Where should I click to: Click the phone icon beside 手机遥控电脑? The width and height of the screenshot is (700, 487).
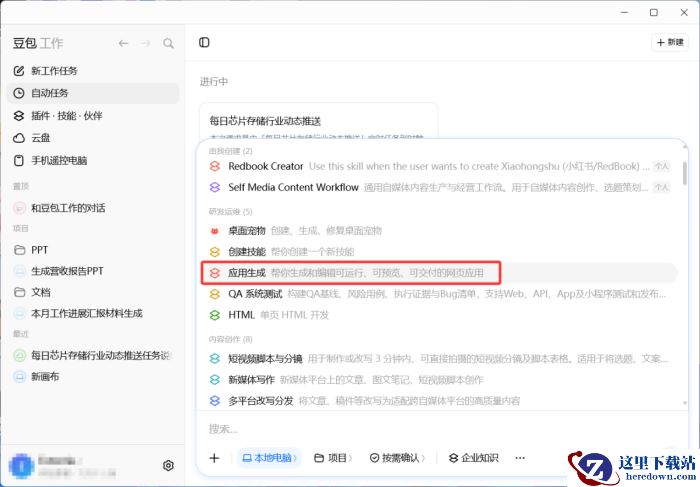click(x=19, y=160)
